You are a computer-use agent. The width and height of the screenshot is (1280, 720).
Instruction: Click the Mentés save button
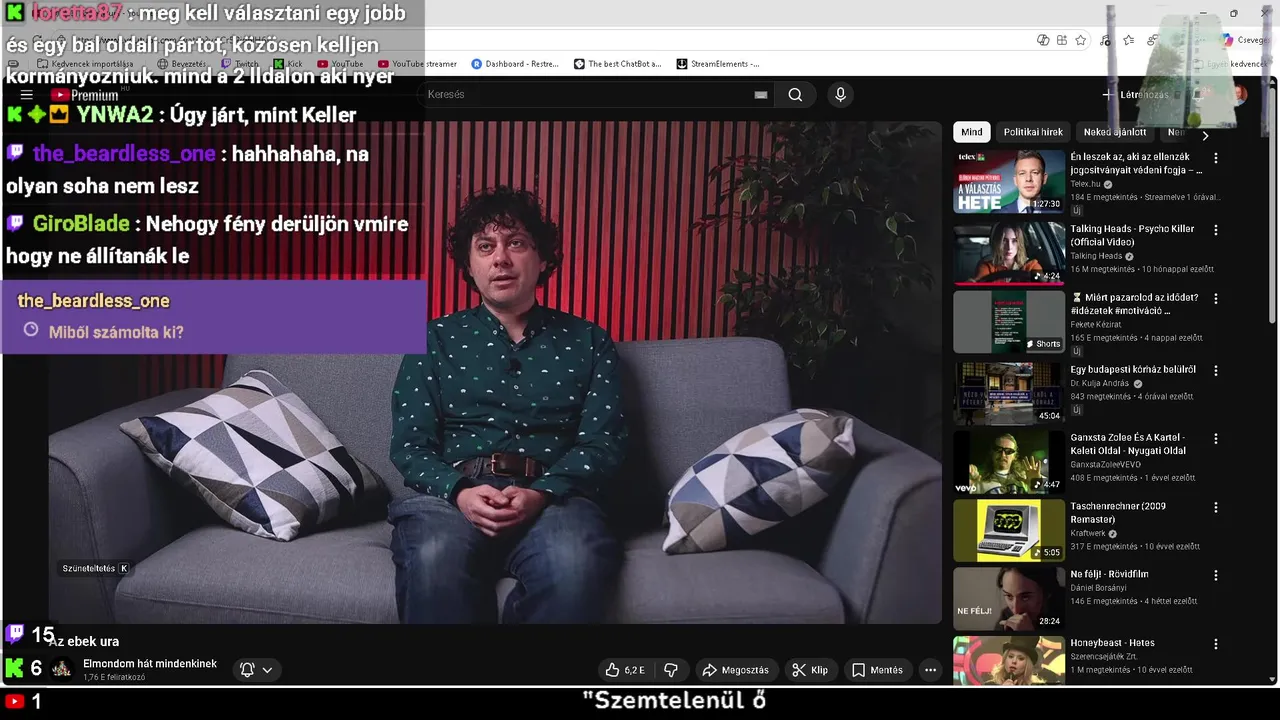[x=877, y=670]
